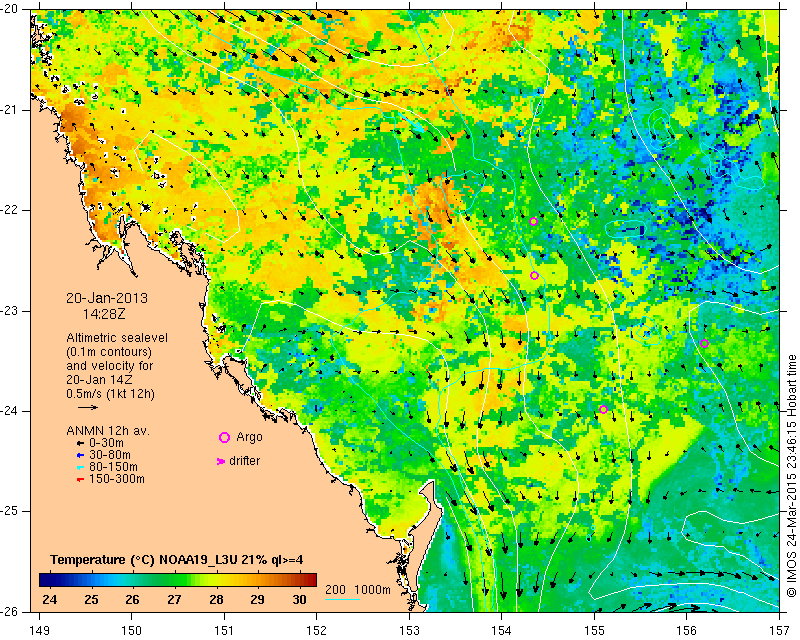The image size is (800, 640).
Task: Click the 'Altimetric sealevel' text
Action: (x=117, y=338)
